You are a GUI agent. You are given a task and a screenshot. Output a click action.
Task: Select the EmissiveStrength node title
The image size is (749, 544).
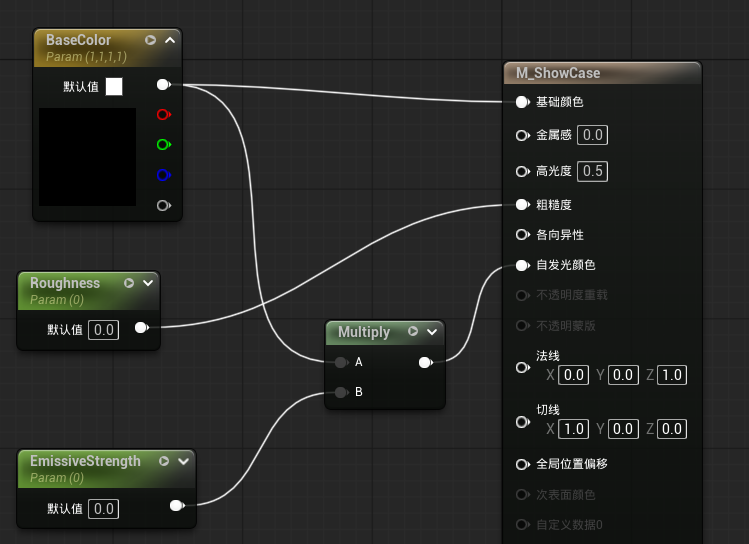point(86,461)
